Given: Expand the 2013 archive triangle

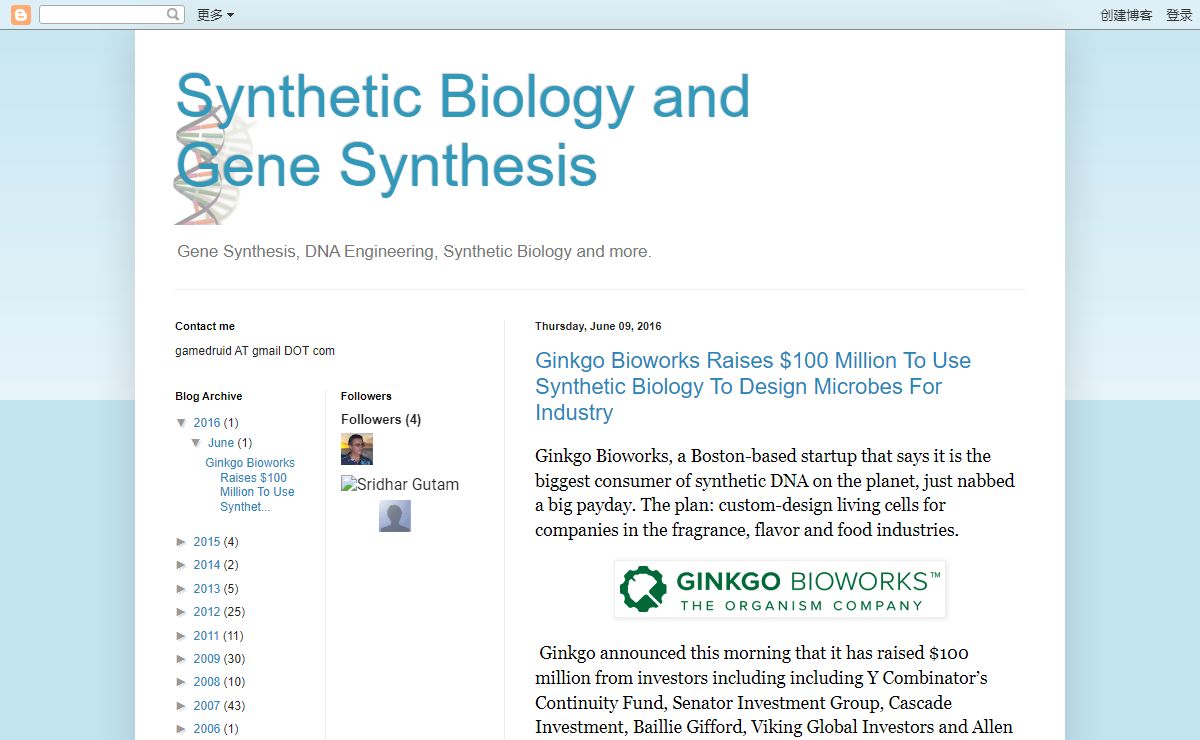Looking at the screenshot, I should (x=182, y=589).
